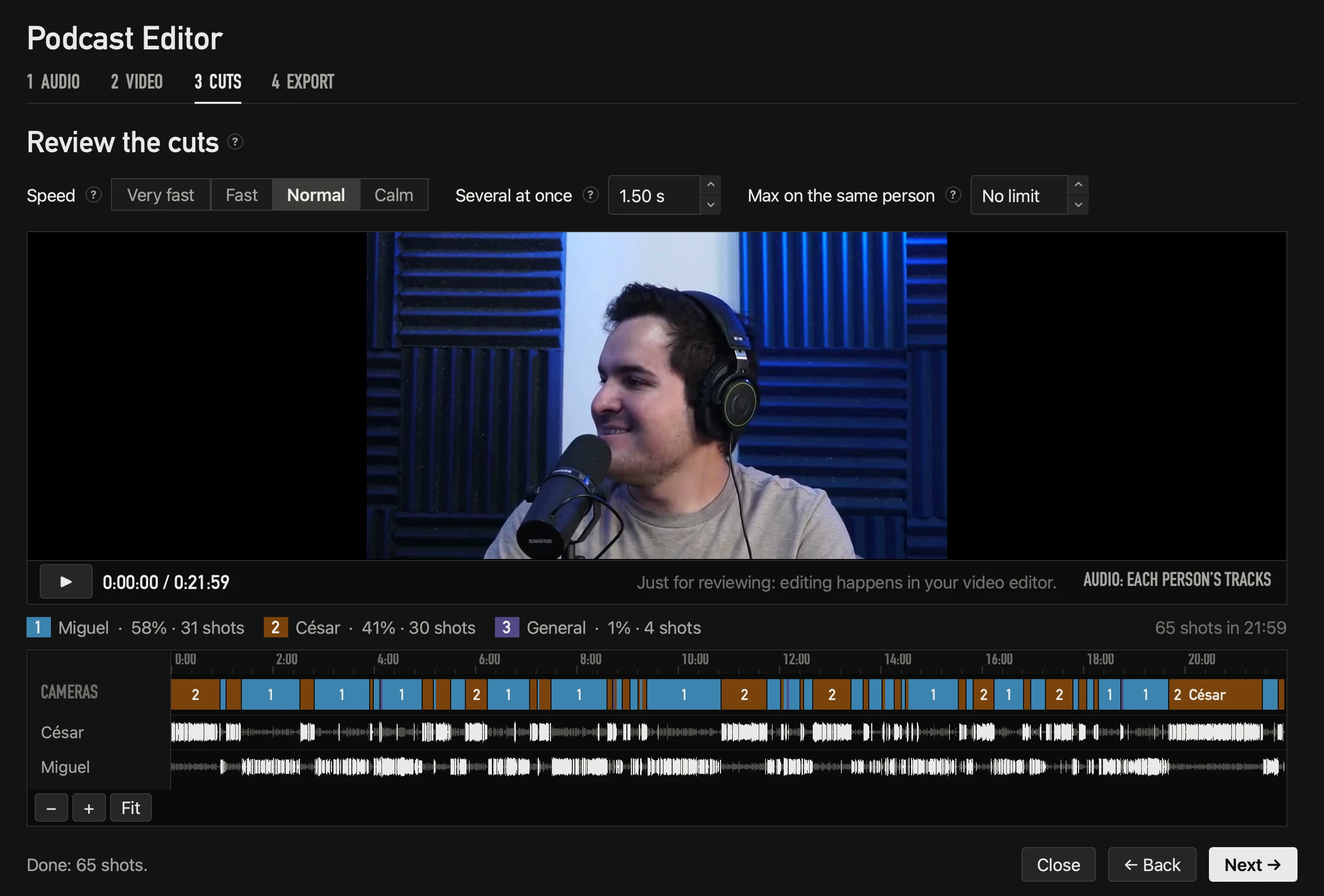The width and height of the screenshot is (1324, 896).
Task: Click the blue camera 1 Miguel badge
Action: [38, 627]
